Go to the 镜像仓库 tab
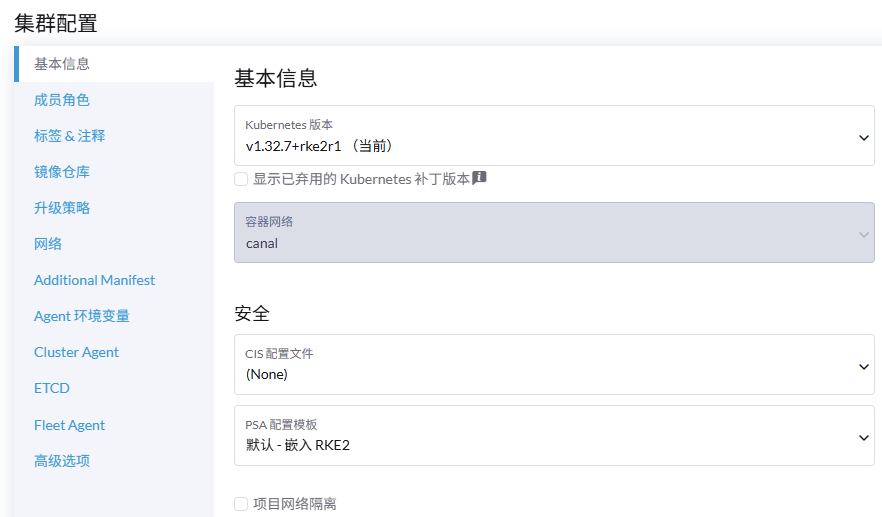 [x=62, y=172]
